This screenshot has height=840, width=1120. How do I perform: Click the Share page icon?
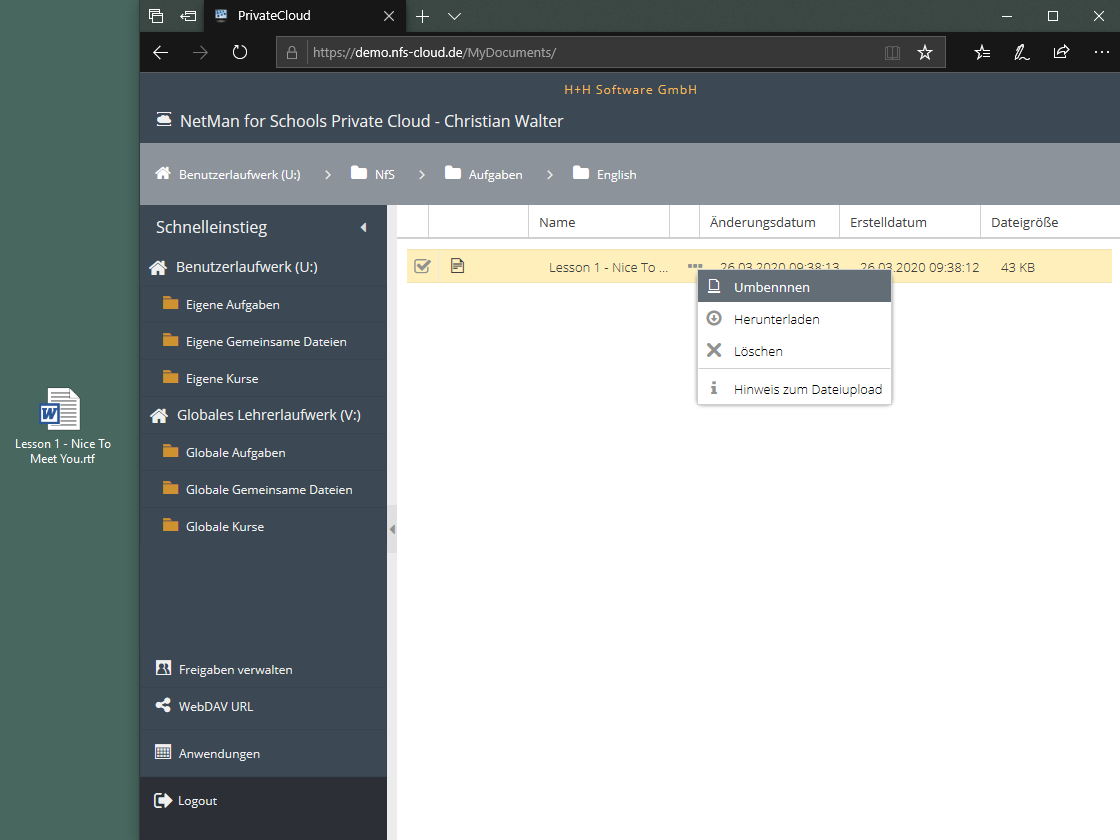click(1061, 52)
